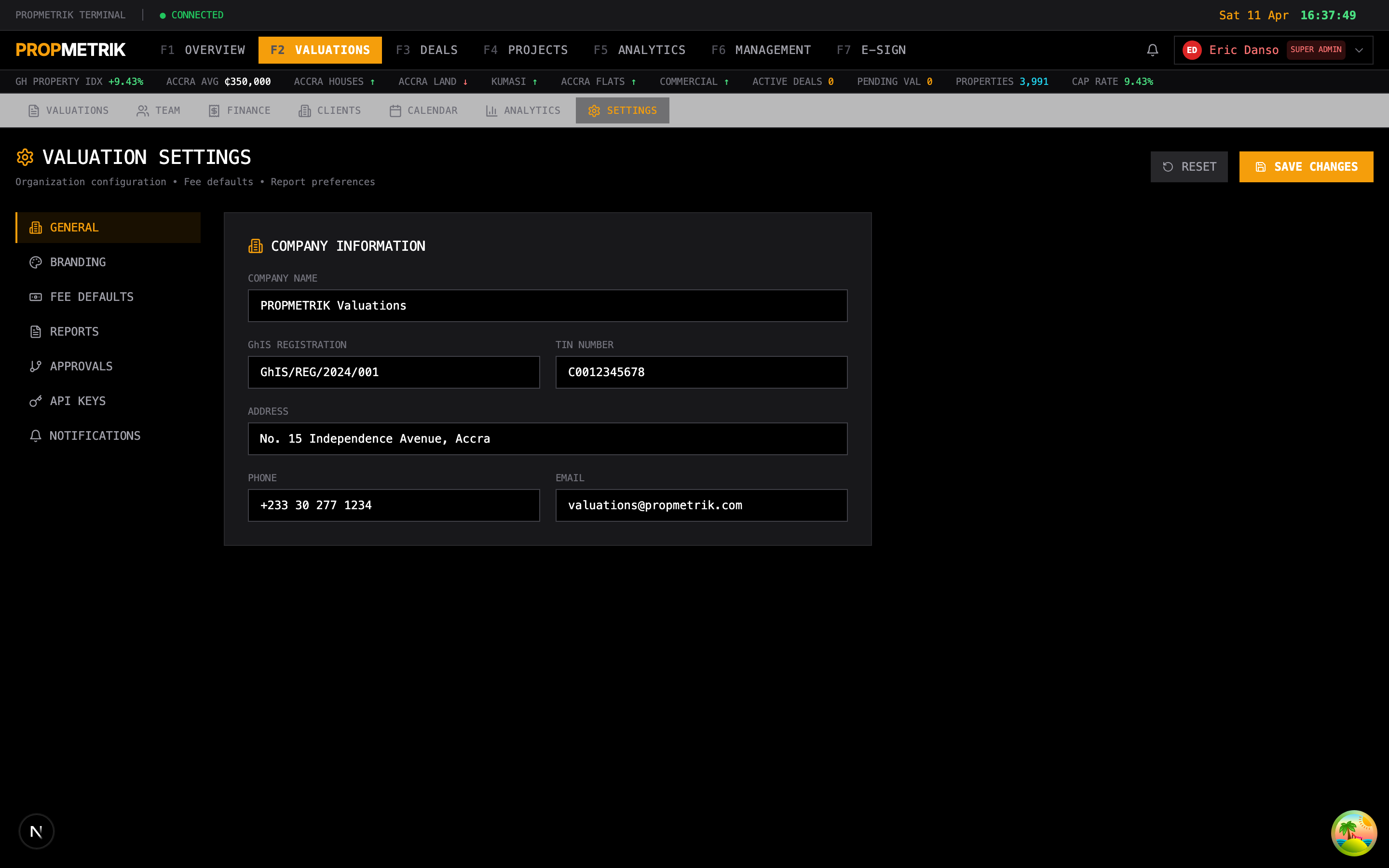The image size is (1389, 868).
Task: Click the Branding palette icon
Action: [36, 262]
